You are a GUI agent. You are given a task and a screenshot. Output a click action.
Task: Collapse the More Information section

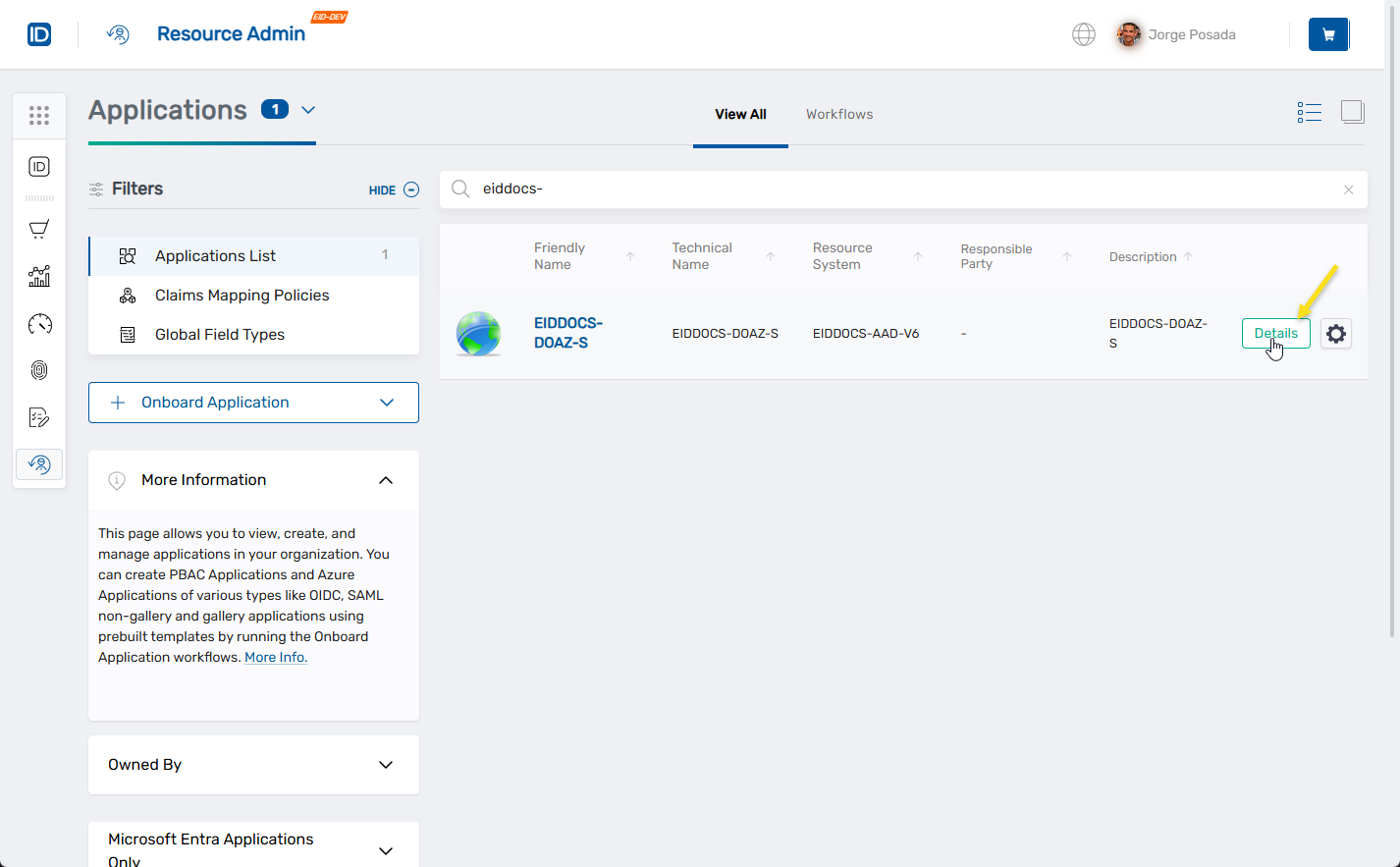pos(386,480)
